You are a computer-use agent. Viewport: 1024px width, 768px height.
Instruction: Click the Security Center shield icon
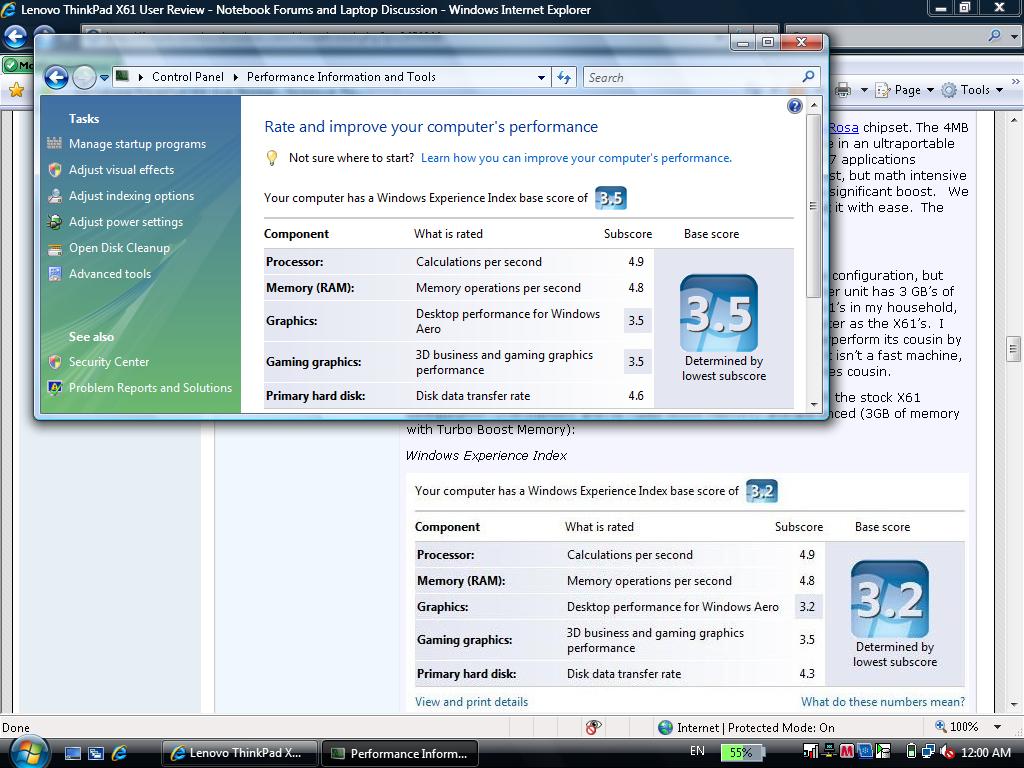(x=55, y=362)
